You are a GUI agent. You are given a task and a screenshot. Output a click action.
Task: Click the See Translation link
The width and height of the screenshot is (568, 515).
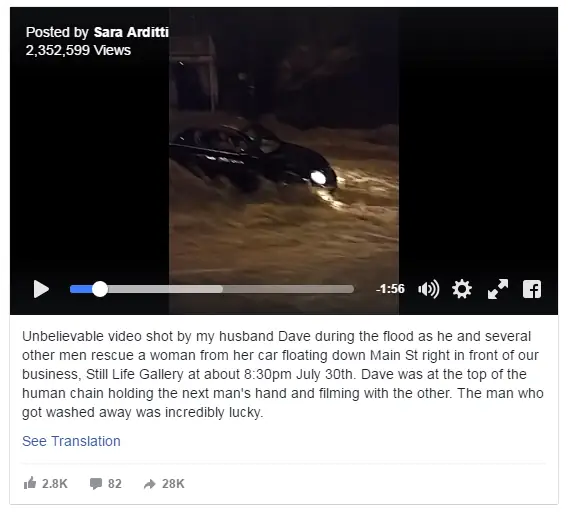pos(71,441)
